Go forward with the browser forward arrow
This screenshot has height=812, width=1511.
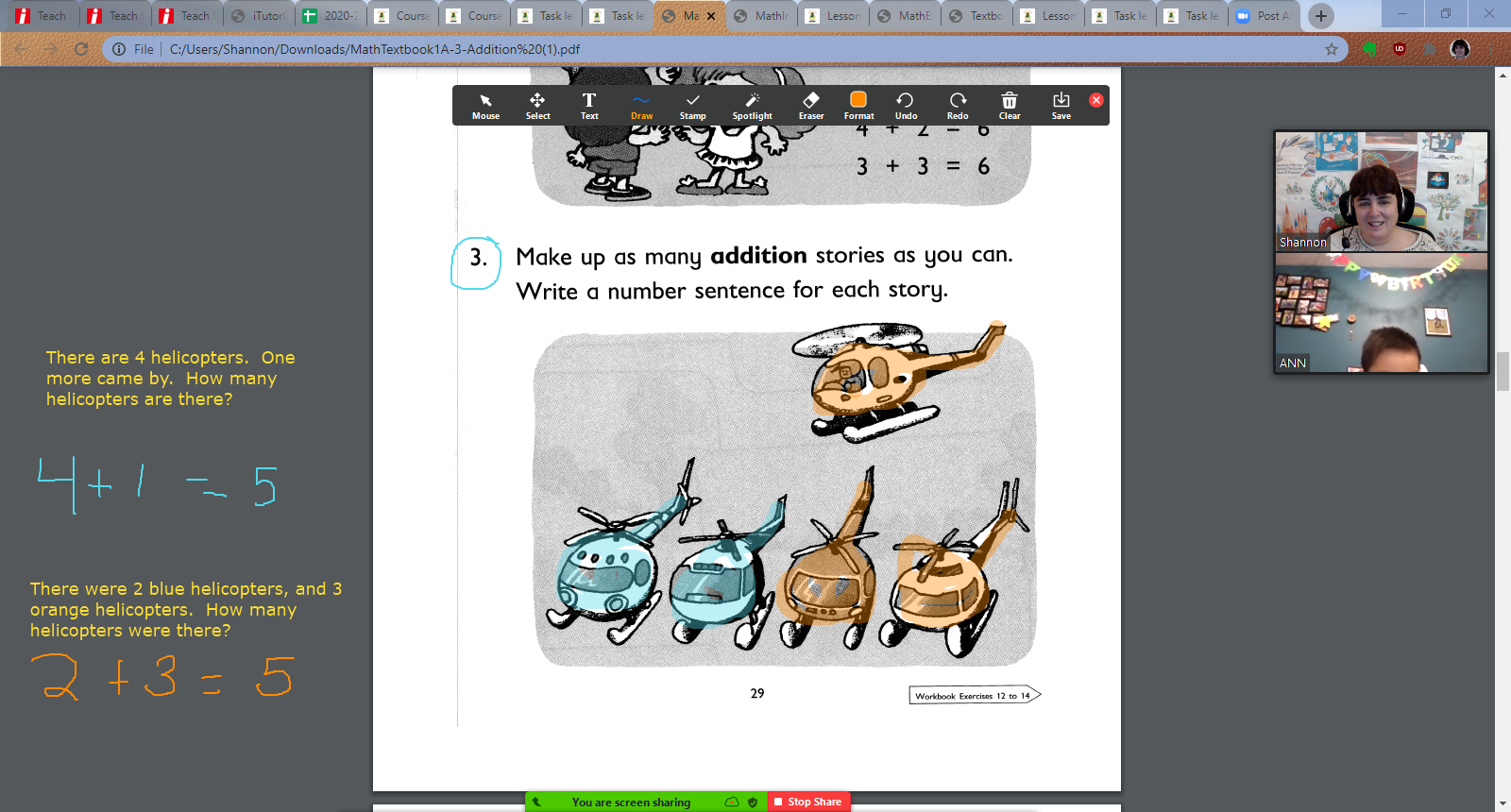click(51, 49)
